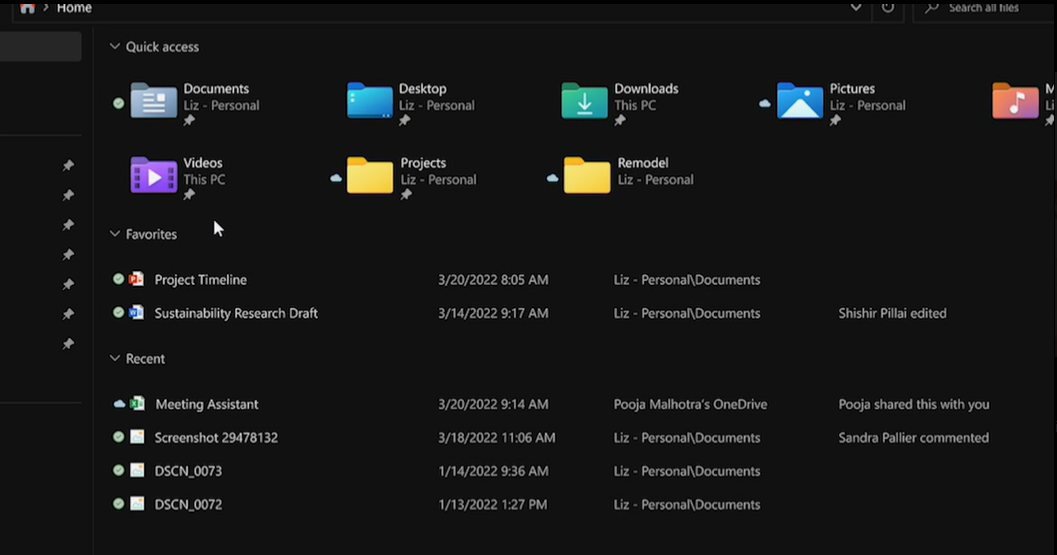Open the Documents folder in Quick access
Viewport: 1057px width, 555px height.
154,101
